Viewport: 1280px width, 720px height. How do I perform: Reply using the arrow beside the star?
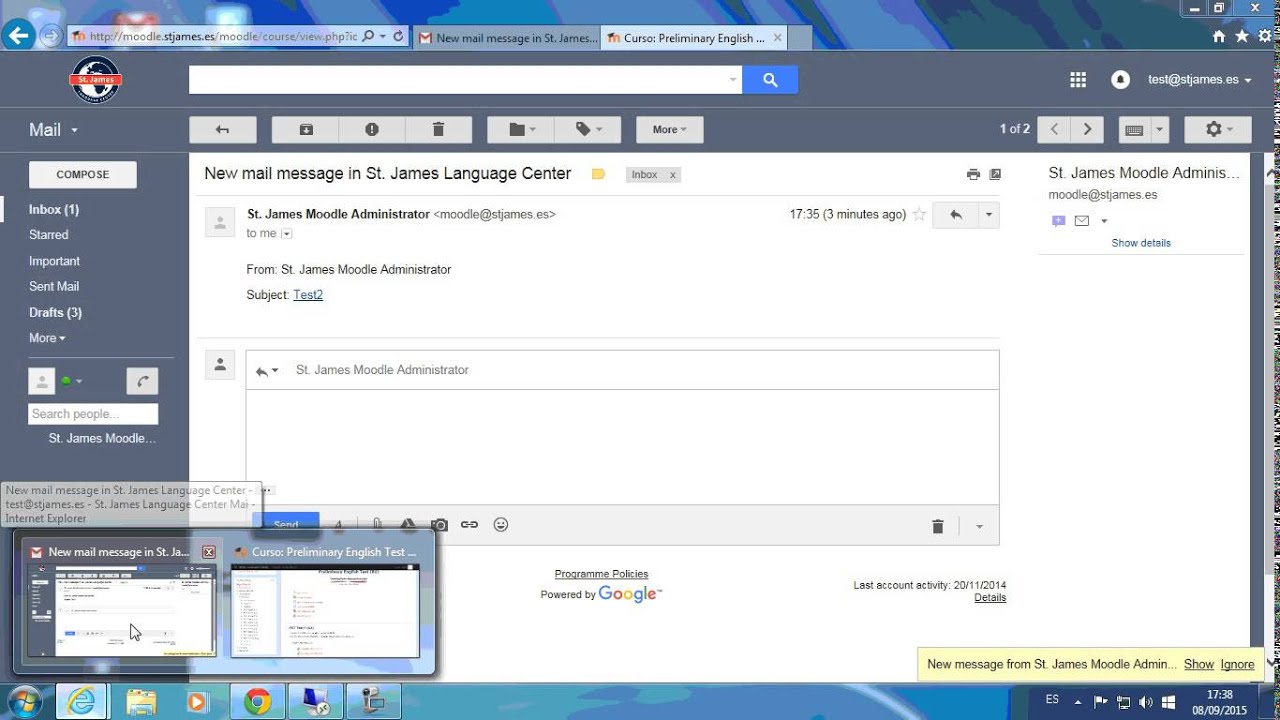[956, 214]
